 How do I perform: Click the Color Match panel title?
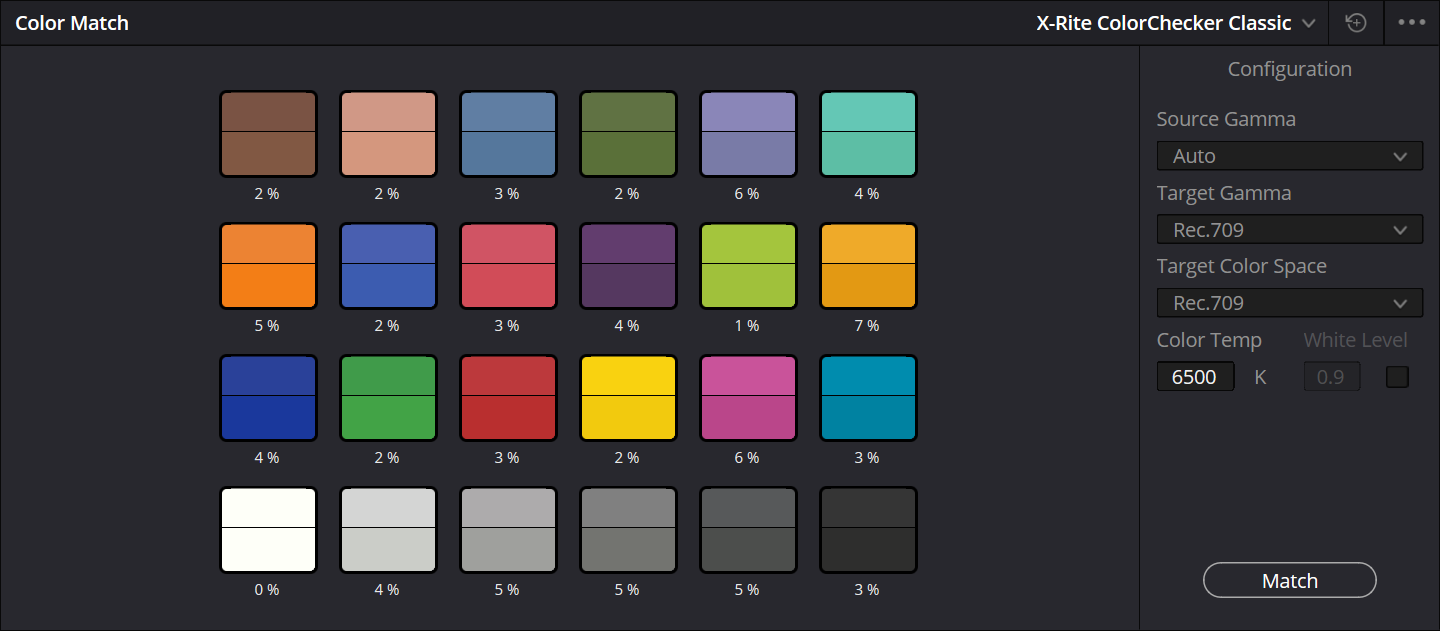click(x=72, y=23)
